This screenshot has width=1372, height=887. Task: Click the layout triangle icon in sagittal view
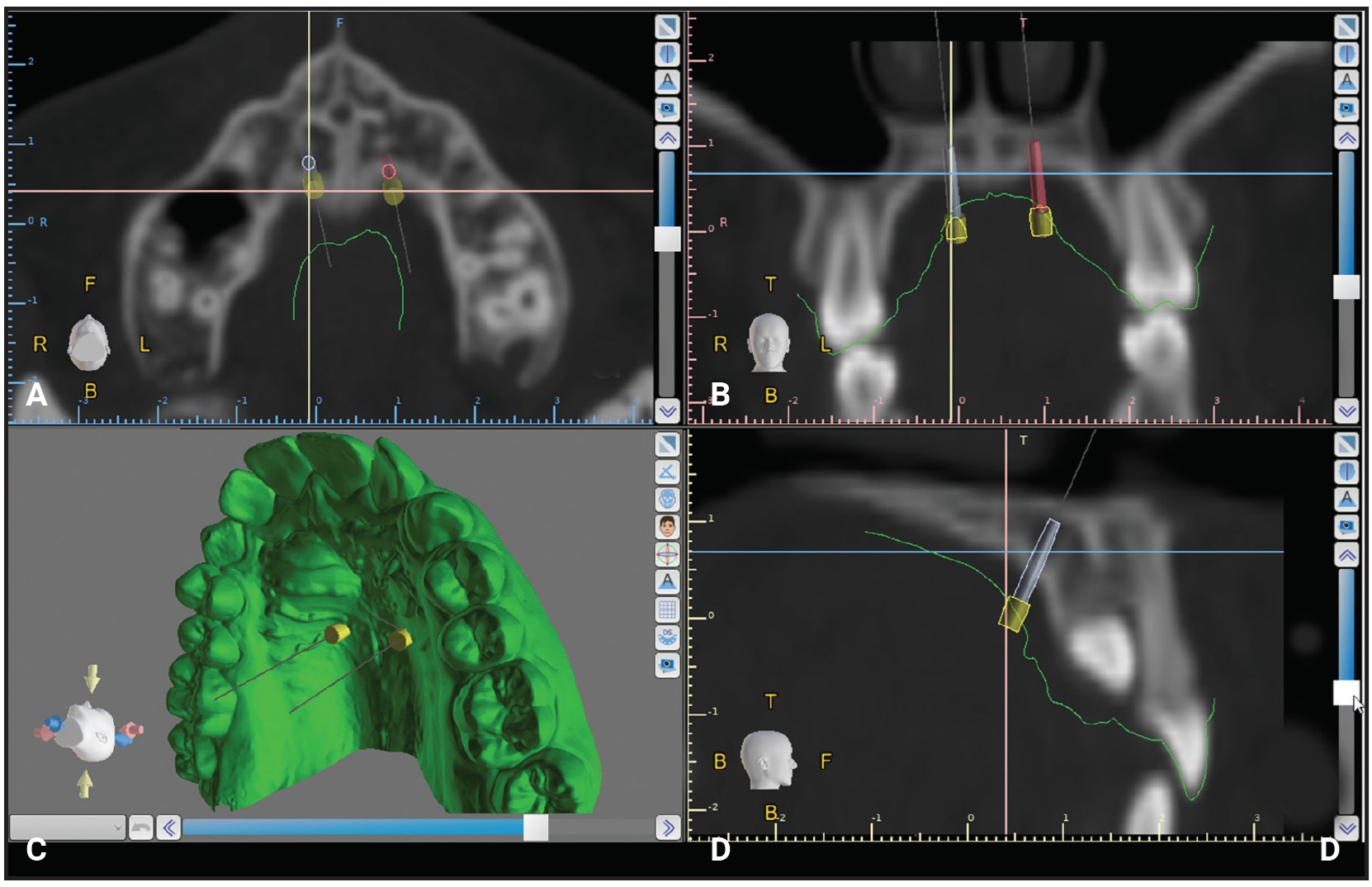[1346, 444]
